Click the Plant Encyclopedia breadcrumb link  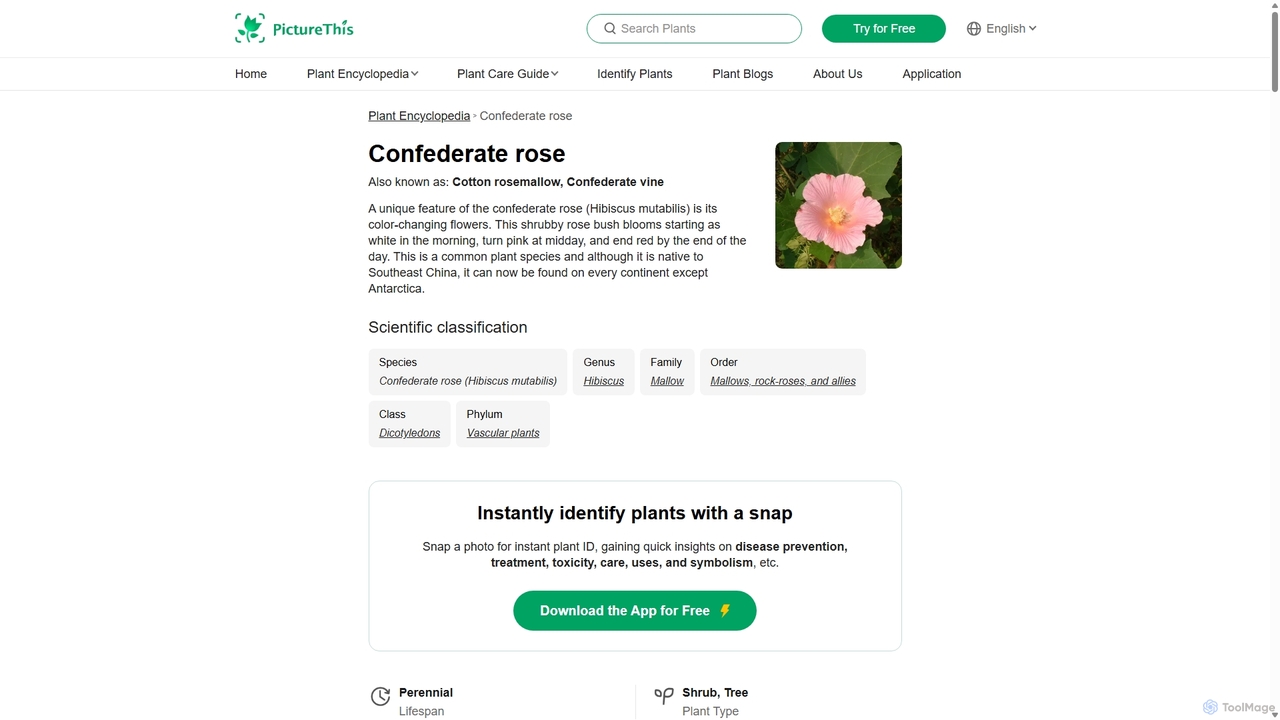(x=419, y=116)
